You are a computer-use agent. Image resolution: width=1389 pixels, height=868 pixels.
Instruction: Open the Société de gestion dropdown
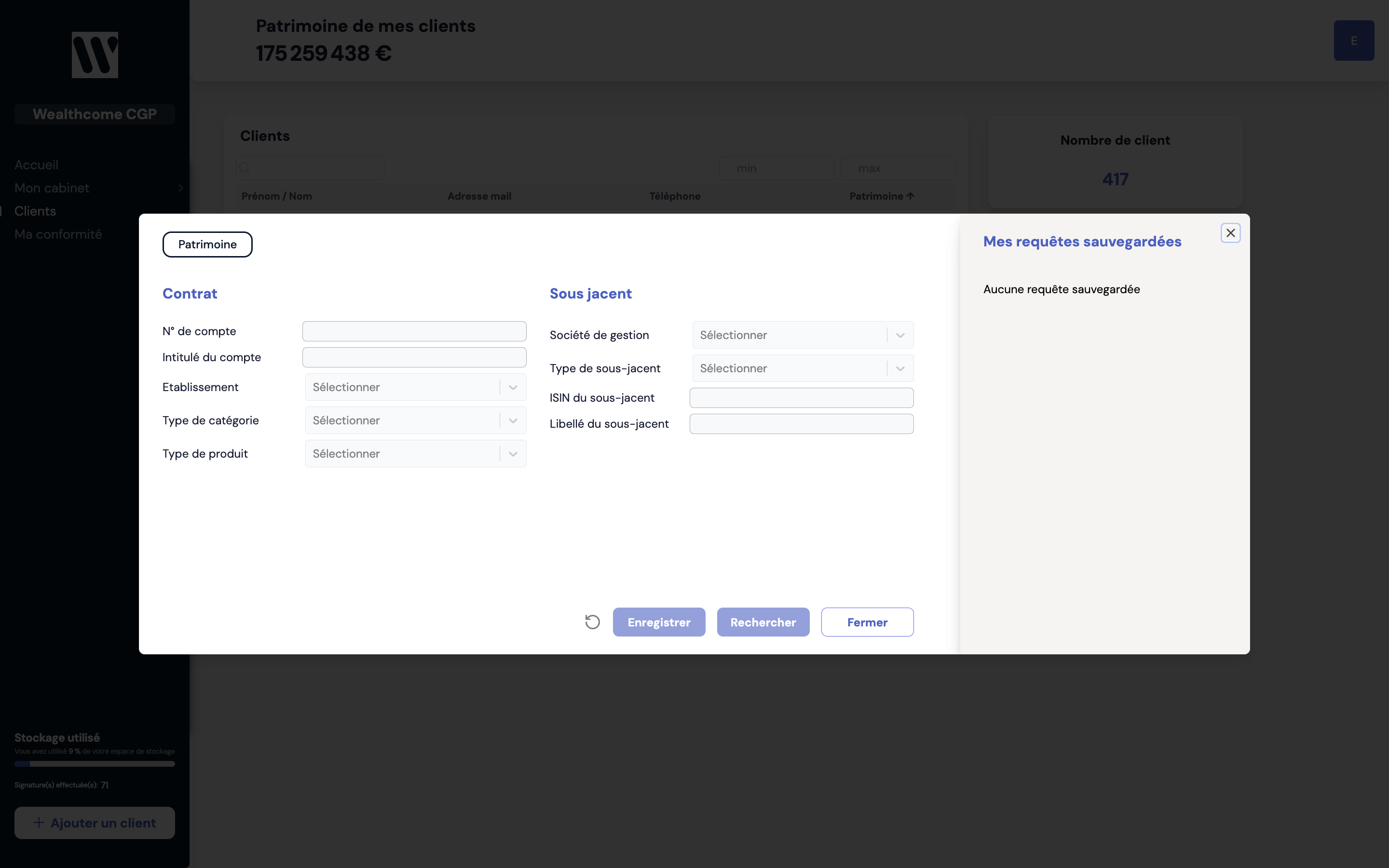(x=803, y=335)
